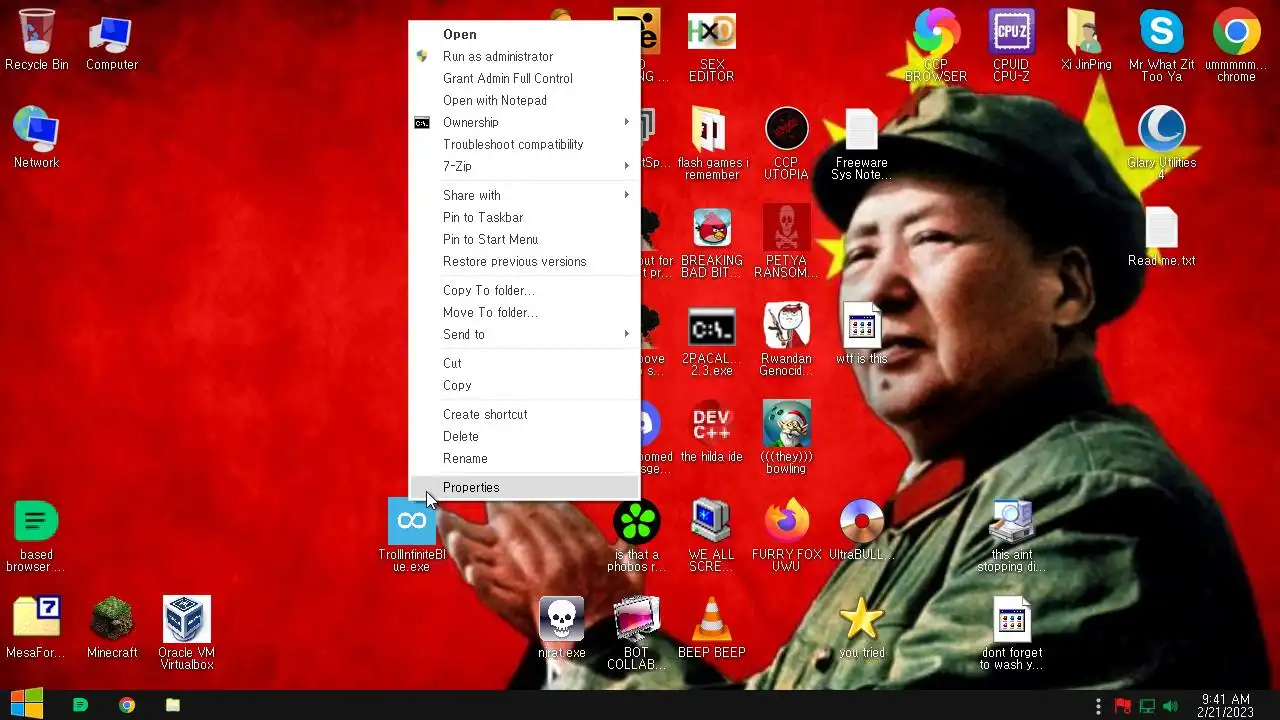The image size is (1280, 720).
Task: Choose Grant Admin Full Control
Action: (x=524, y=78)
